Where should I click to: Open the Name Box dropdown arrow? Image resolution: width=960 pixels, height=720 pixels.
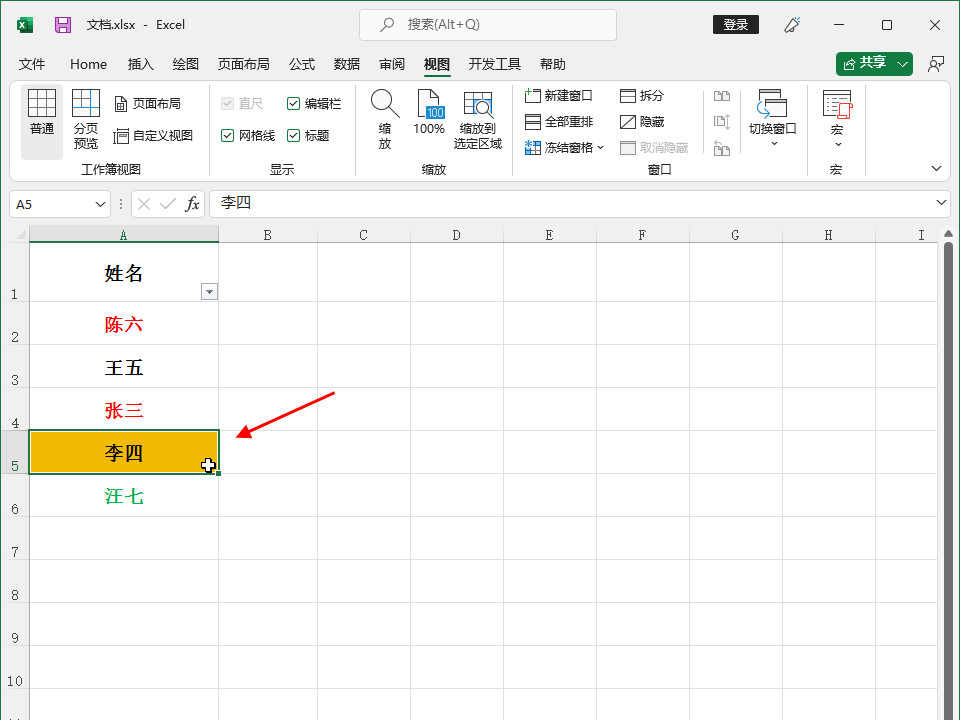pyautogui.click(x=100, y=204)
